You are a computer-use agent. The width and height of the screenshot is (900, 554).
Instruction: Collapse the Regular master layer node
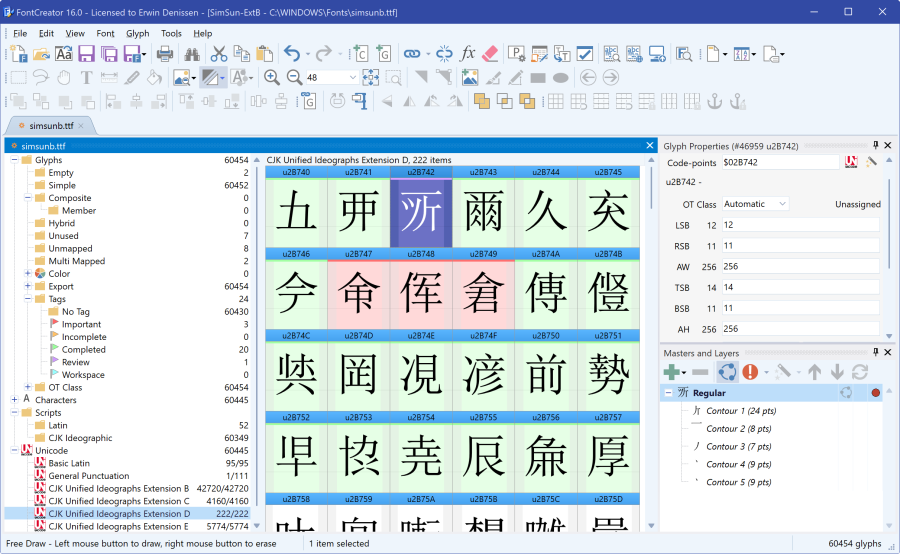[x=668, y=393]
